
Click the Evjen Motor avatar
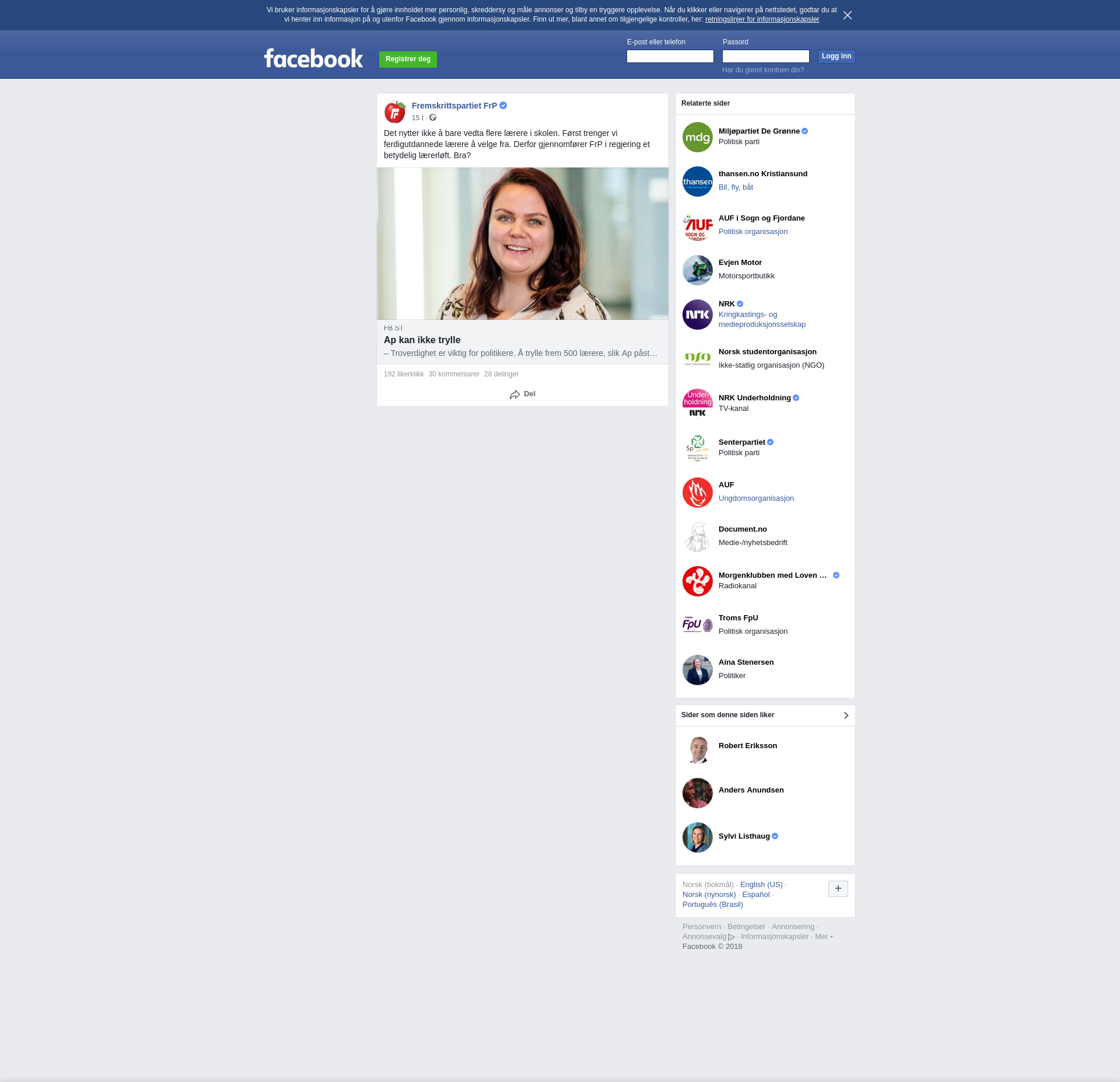[698, 270]
